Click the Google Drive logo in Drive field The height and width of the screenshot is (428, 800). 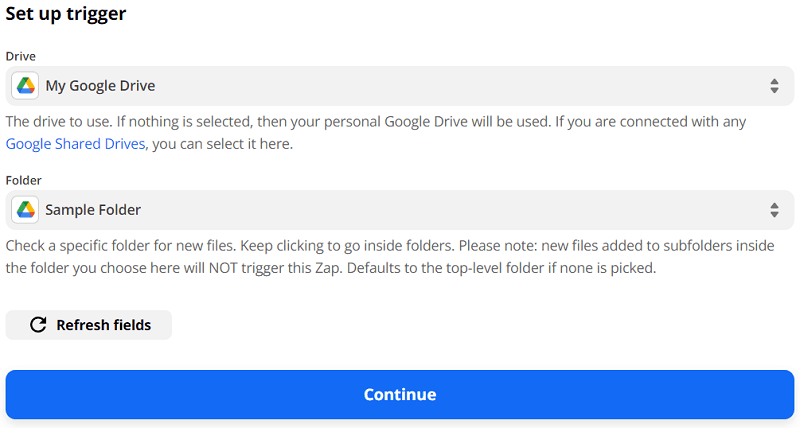25,86
